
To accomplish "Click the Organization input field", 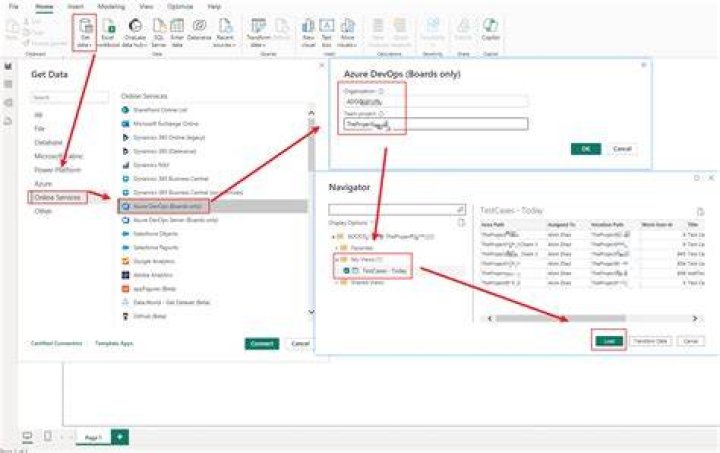I will [436, 101].
